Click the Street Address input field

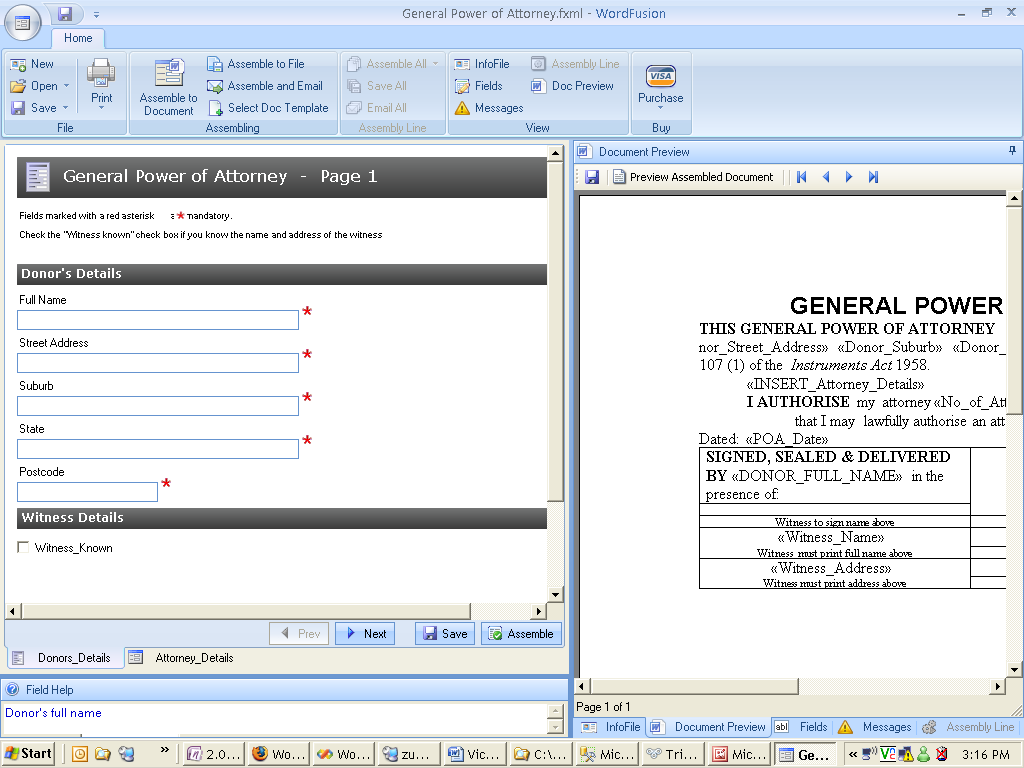tap(158, 363)
